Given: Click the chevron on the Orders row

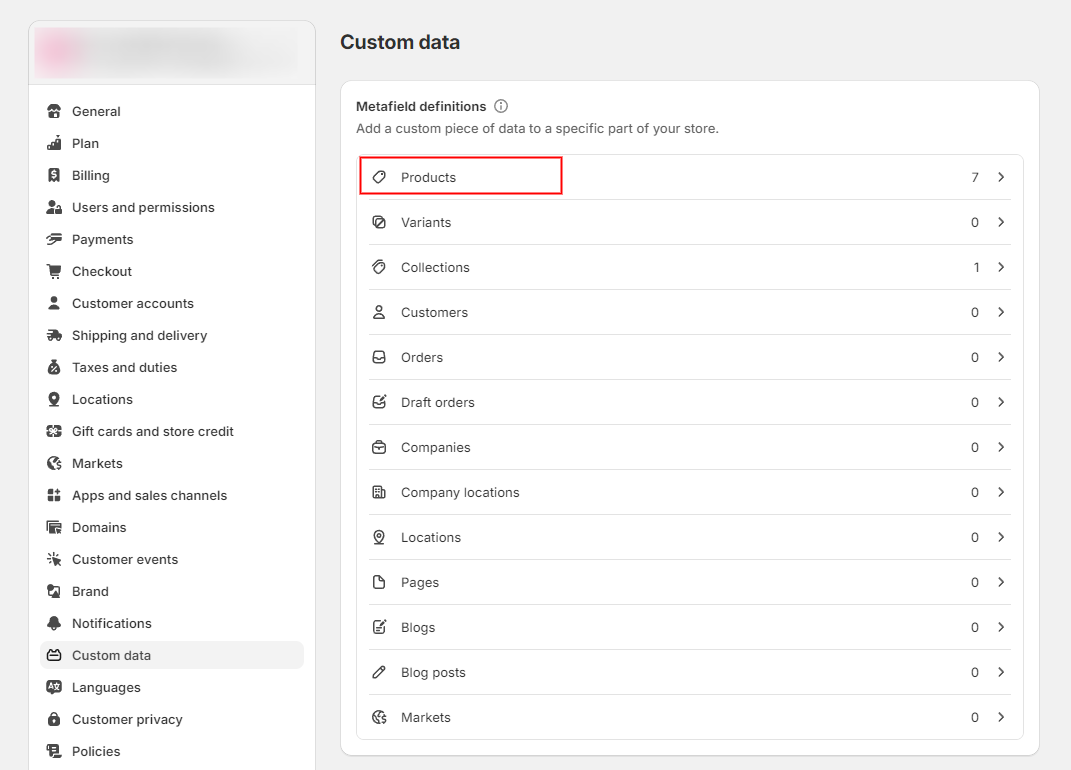Looking at the screenshot, I should point(1001,357).
